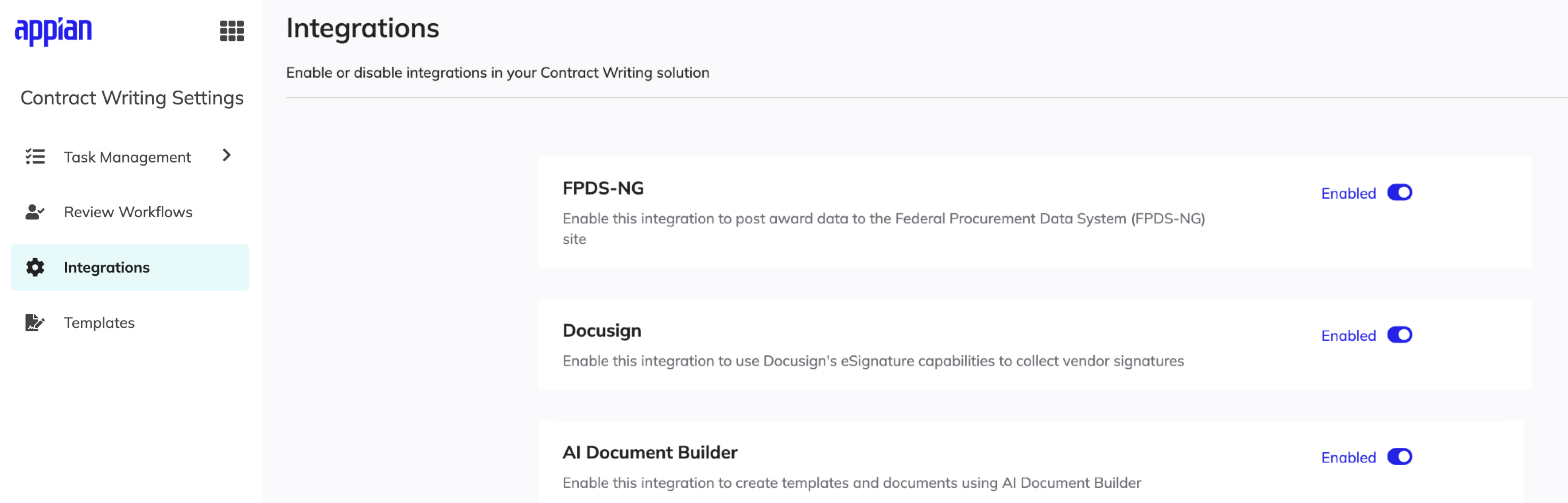This screenshot has height=503, width=1568.
Task: Disable the Docusign integration switch
Action: pos(1399,335)
